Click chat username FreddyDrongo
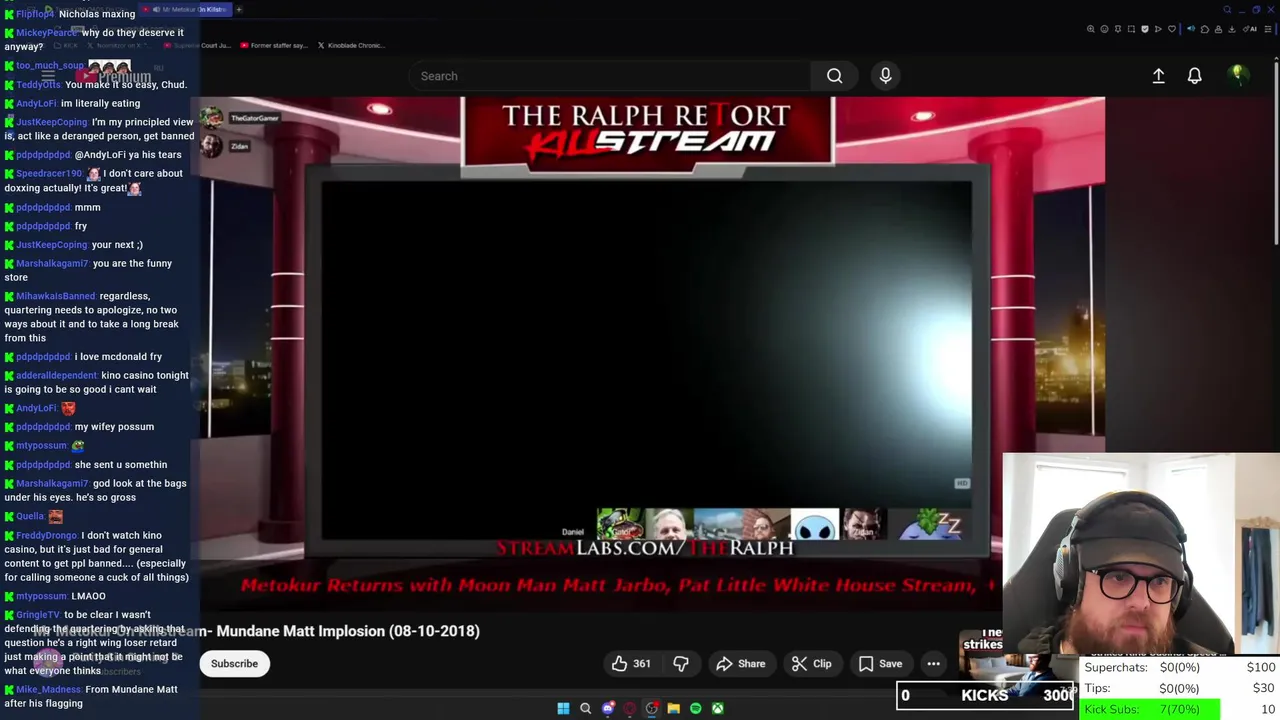The image size is (1280, 720). 47,535
